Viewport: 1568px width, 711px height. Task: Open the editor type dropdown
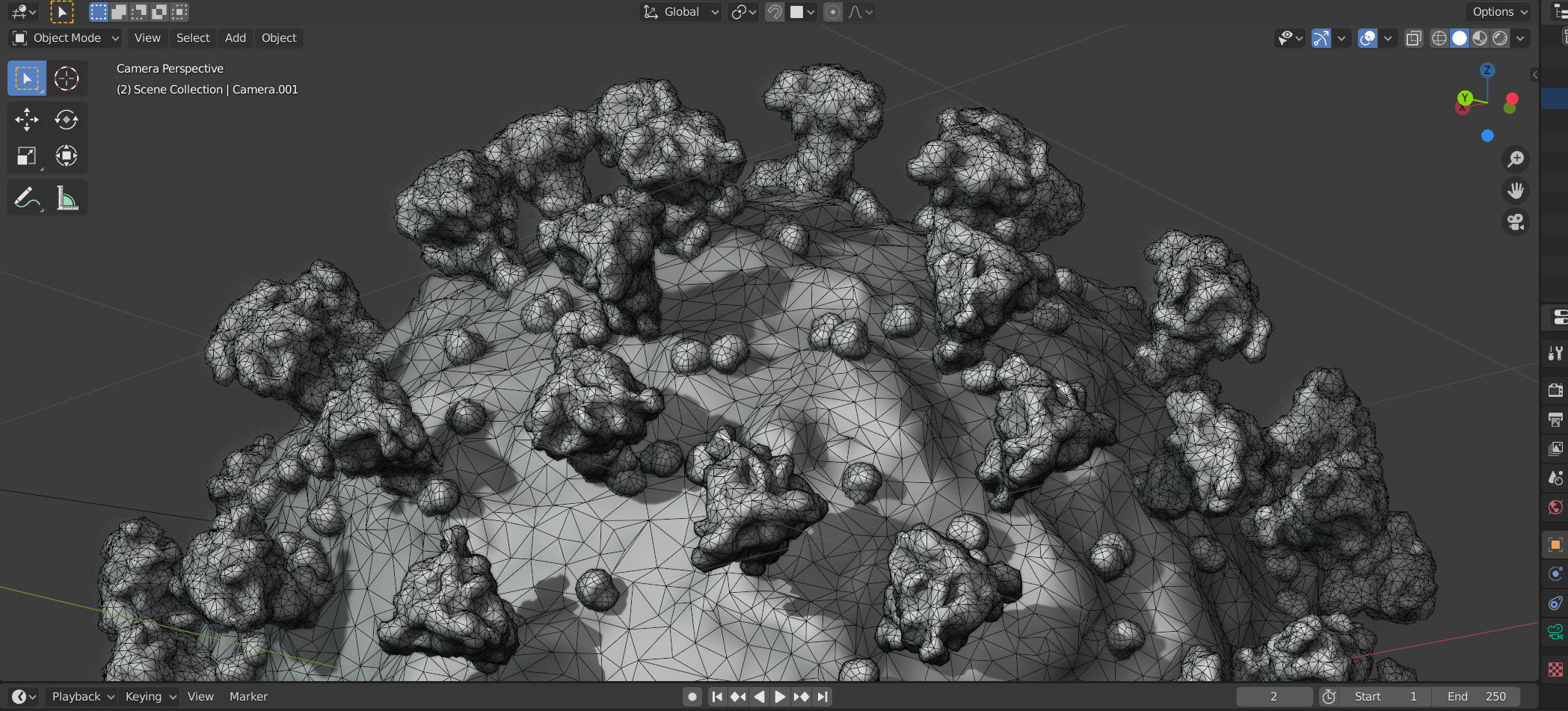coord(23,12)
